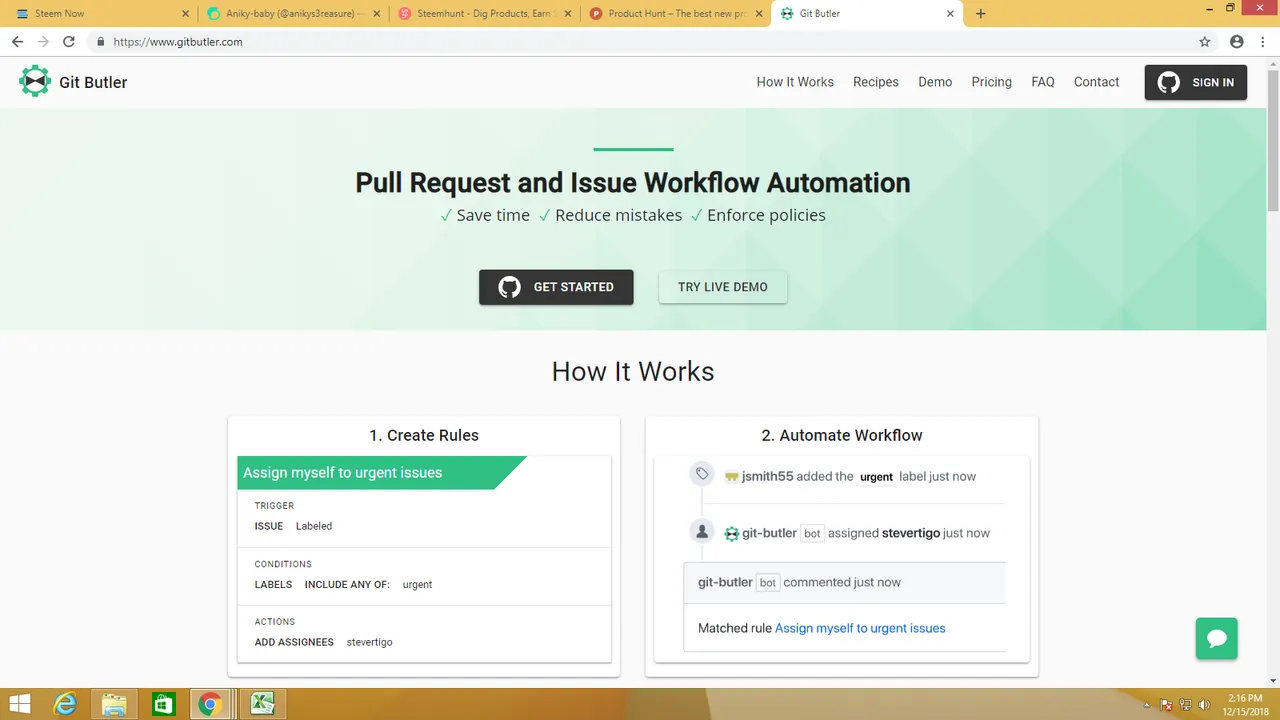Click the taskbar clock showing 2:16 PM
This screenshot has height=720, width=1280.
pyautogui.click(x=1247, y=704)
